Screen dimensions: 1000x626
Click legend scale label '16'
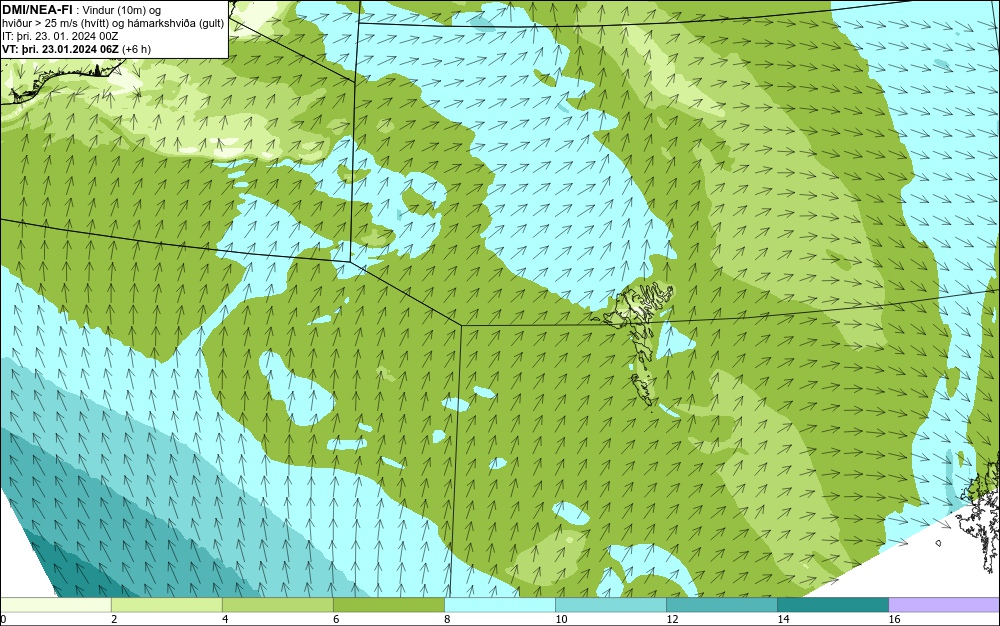point(894,619)
